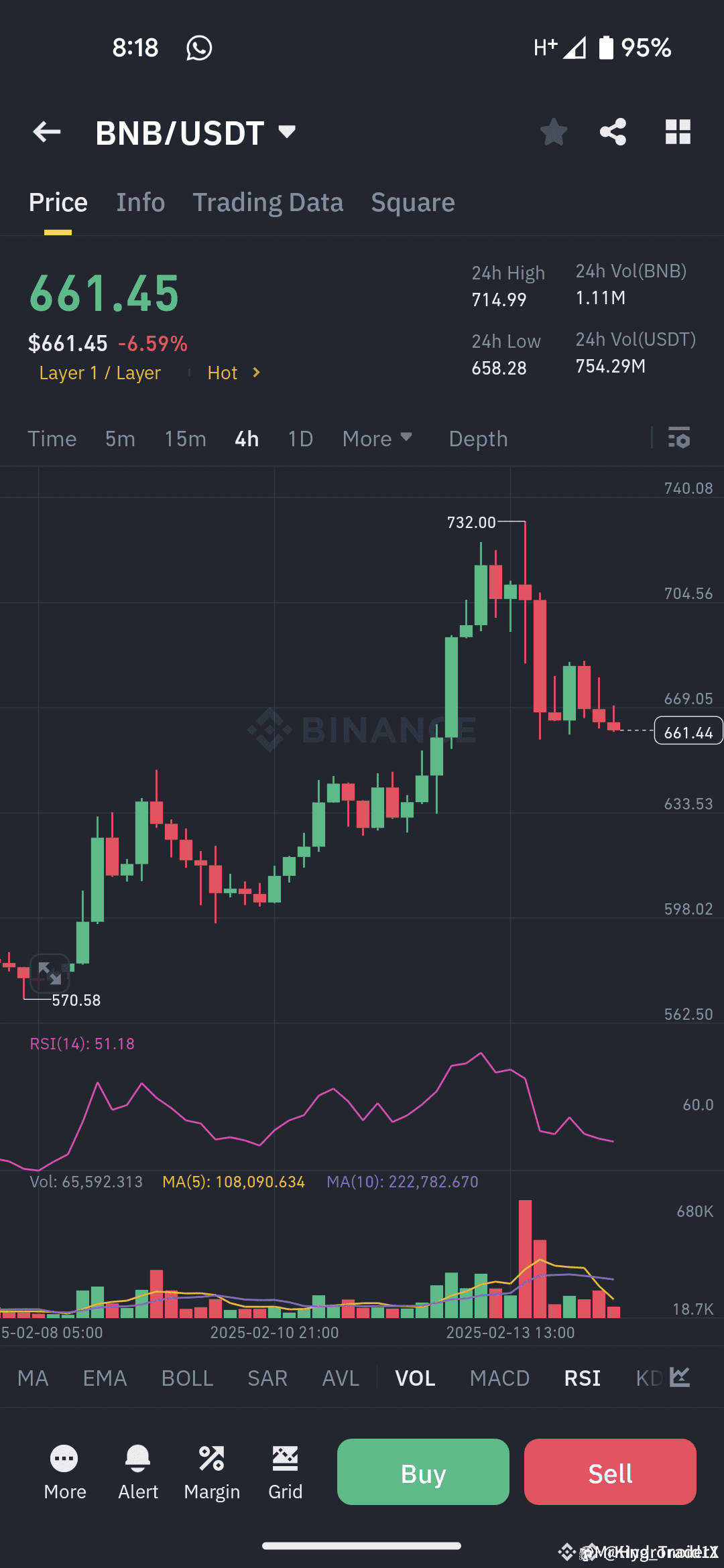Expand the chart to fullscreen

(50, 972)
